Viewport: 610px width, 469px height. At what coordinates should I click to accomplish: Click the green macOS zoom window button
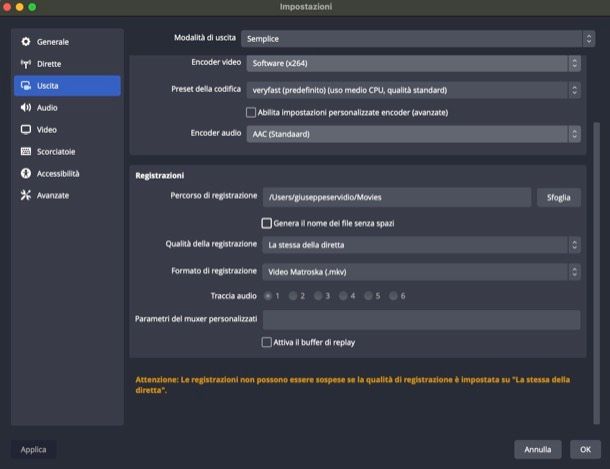[x=46, y=7]
